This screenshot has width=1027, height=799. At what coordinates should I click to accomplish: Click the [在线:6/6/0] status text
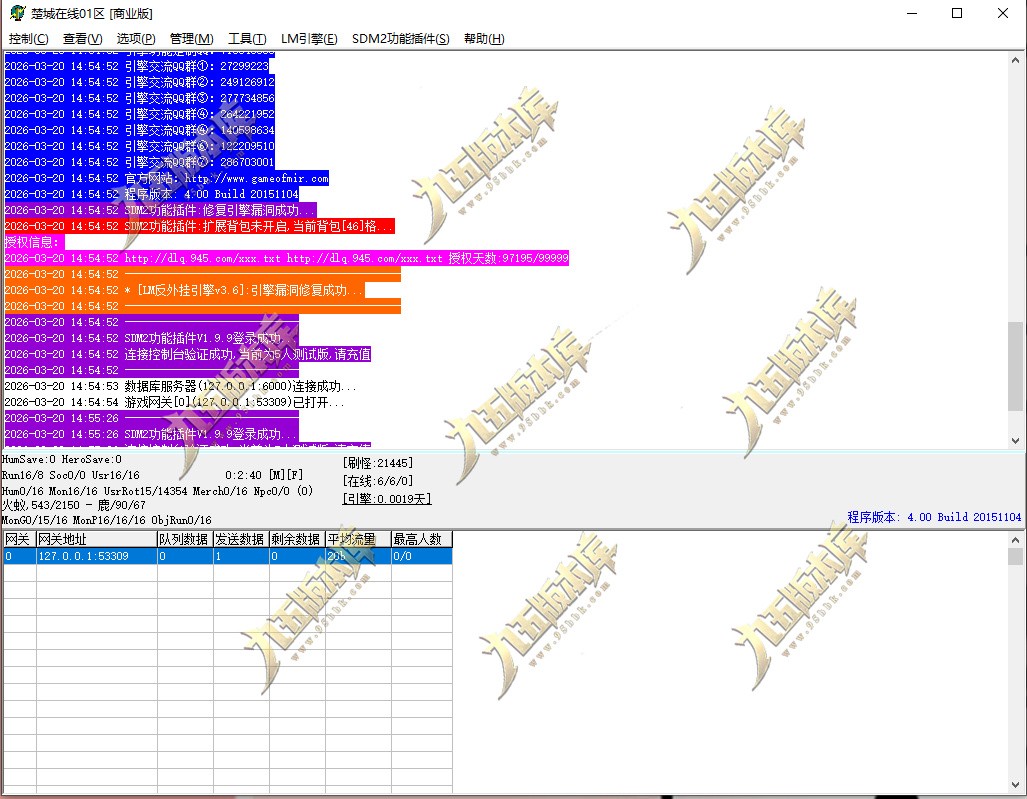click(x=377, y=481)
